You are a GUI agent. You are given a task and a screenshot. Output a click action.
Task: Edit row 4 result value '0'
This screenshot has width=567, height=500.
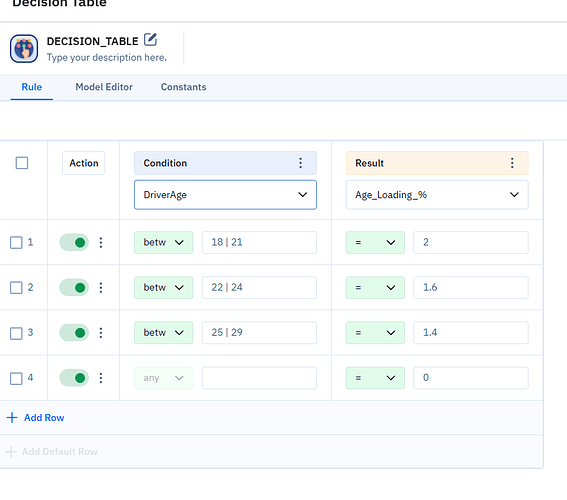[x=471, y=378]
